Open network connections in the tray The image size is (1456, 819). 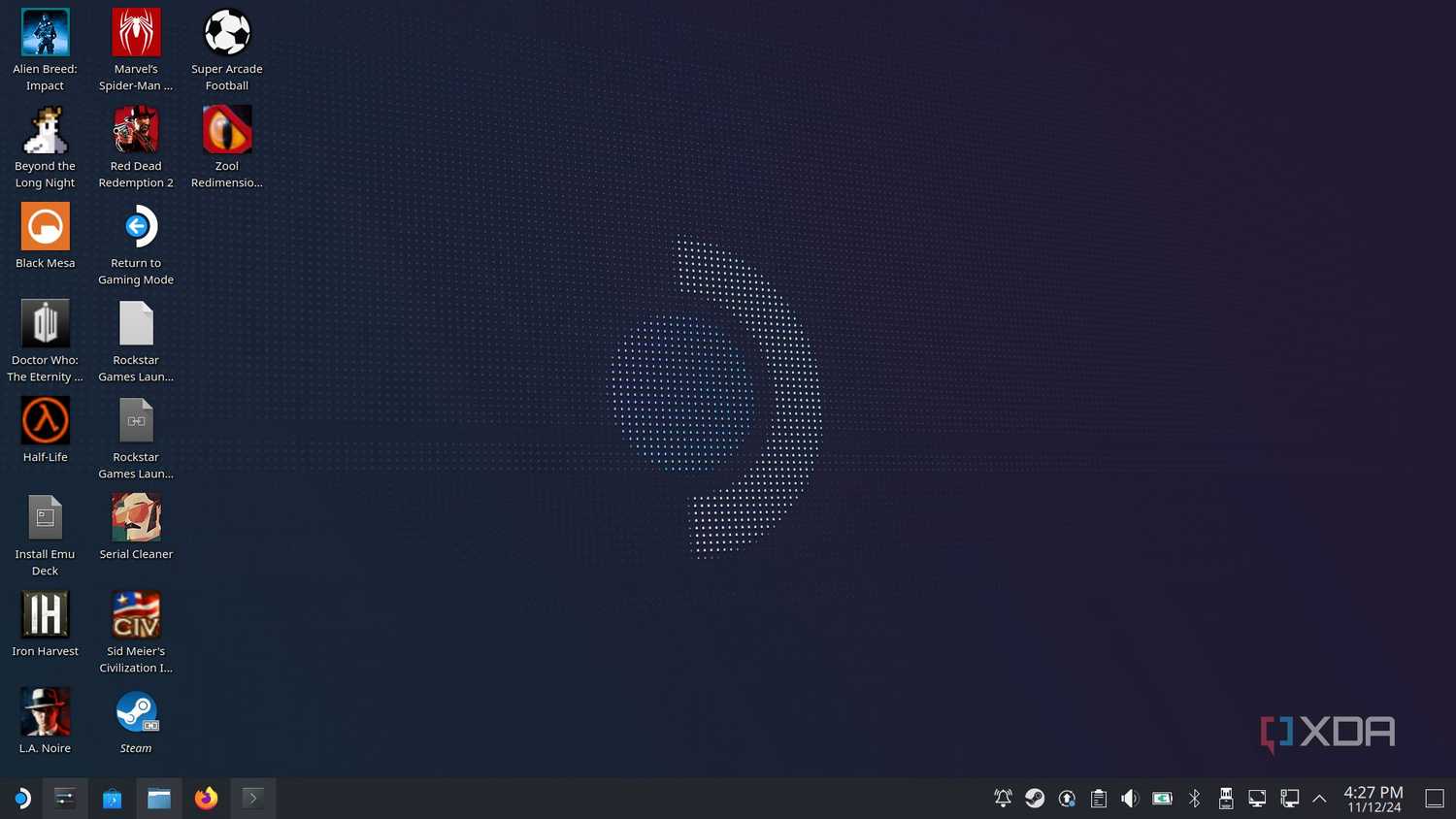(1289, 798)
